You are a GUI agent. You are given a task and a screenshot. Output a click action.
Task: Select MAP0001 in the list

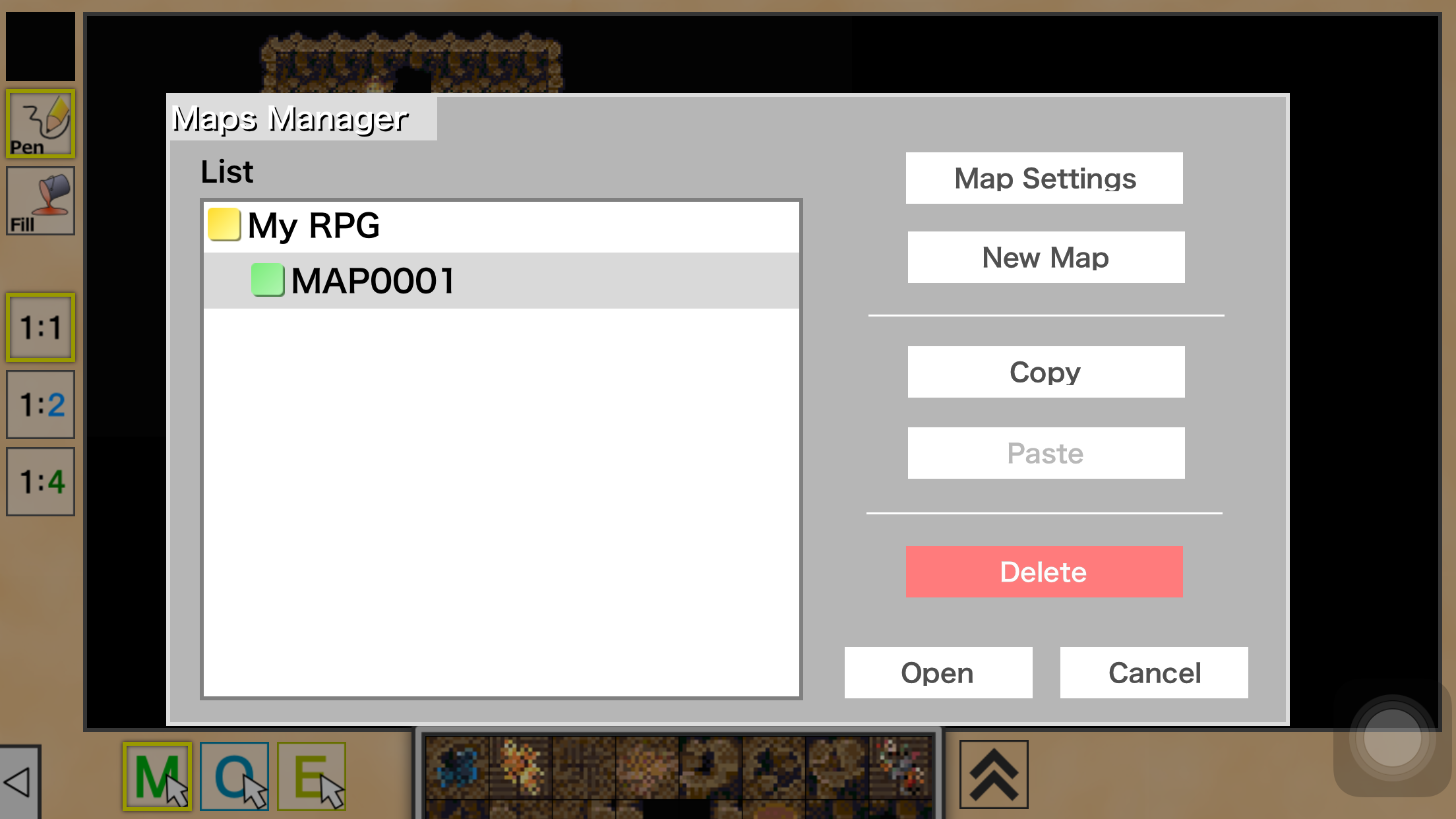[373, 281]
